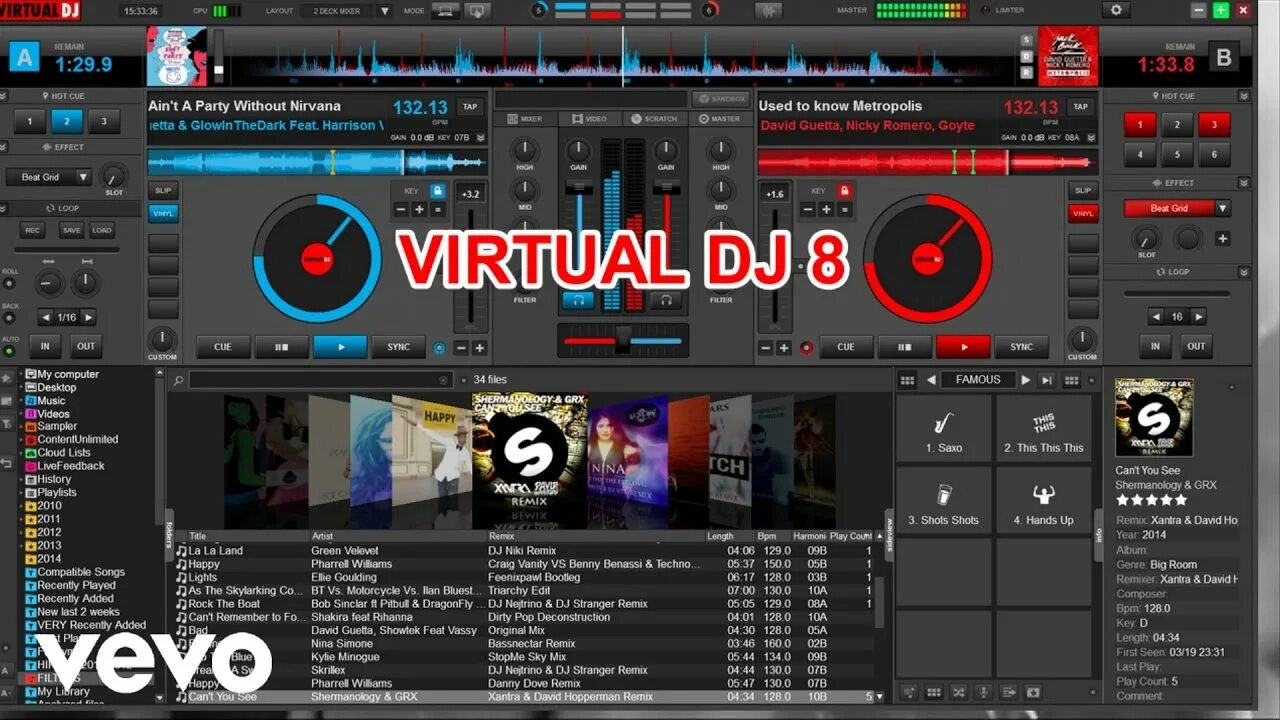Toggle the deck A key lock icon
Screen dimensions: 1280x720
coord(437,190)
